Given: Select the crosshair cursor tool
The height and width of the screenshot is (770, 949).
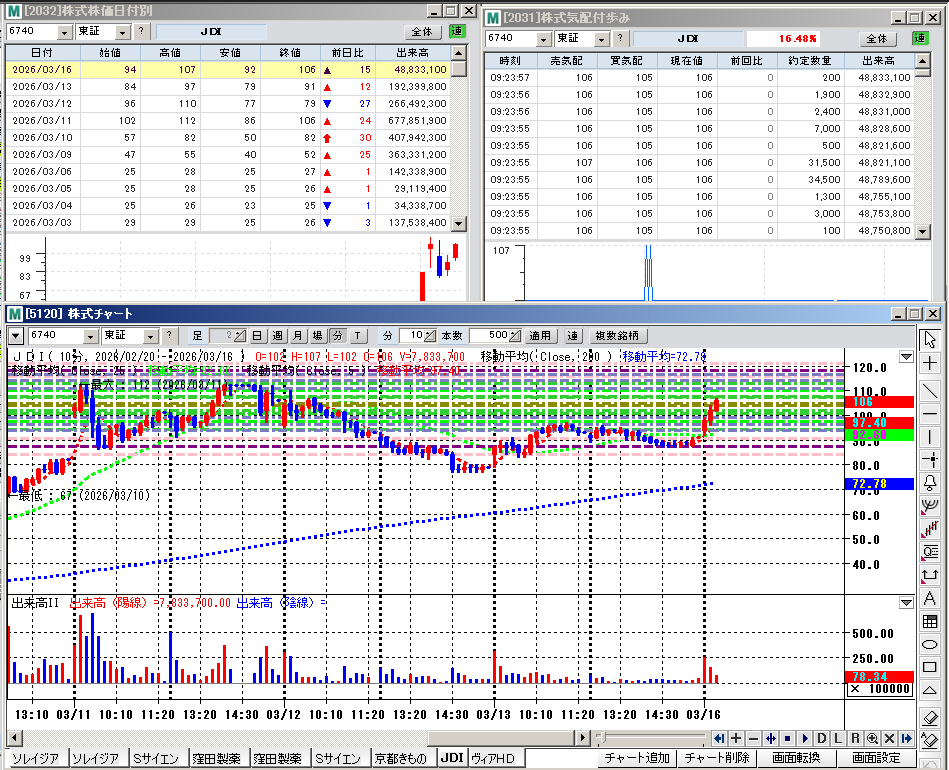Looking at the screenshot, I should click(930, 363).
